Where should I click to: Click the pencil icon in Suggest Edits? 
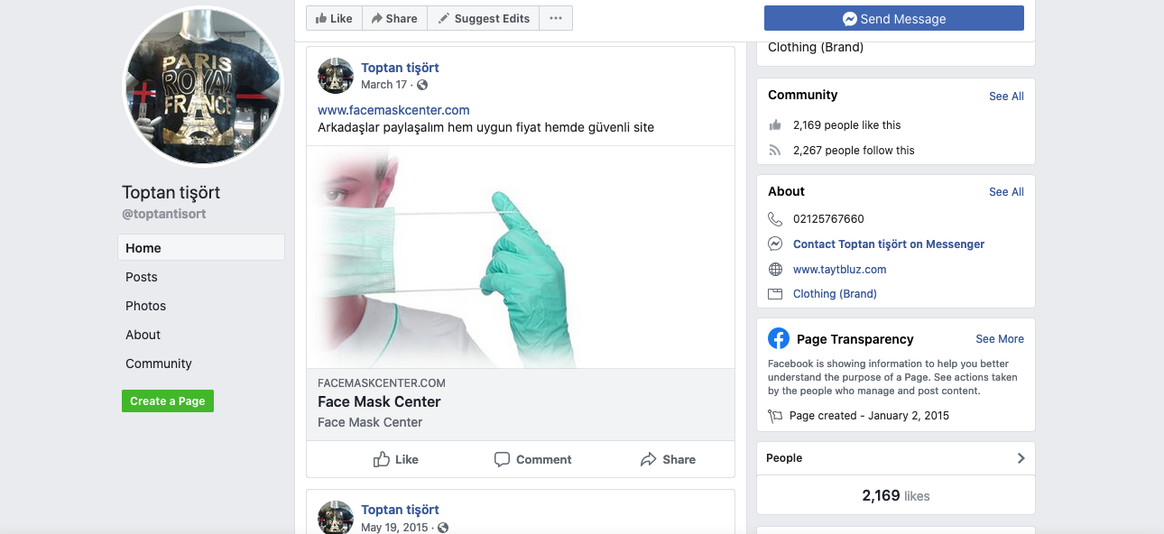tap(444, 19)
